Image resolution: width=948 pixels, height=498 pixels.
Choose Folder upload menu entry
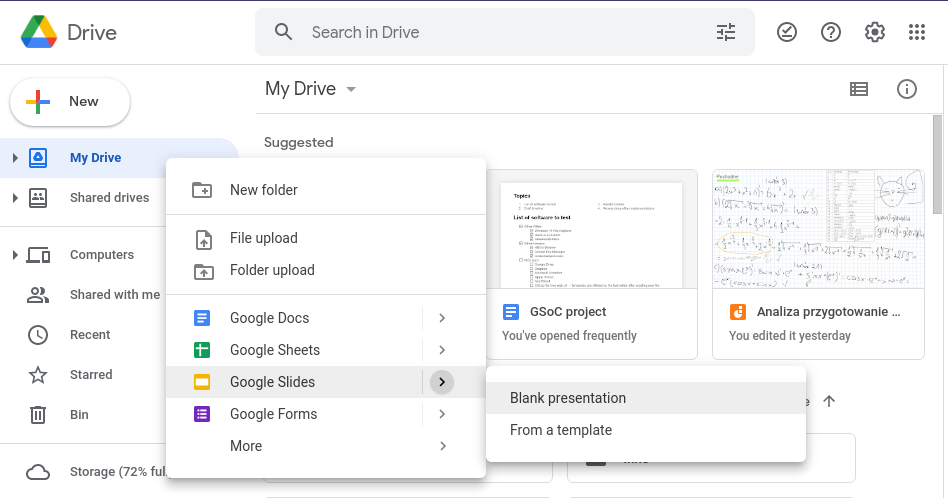326,270
